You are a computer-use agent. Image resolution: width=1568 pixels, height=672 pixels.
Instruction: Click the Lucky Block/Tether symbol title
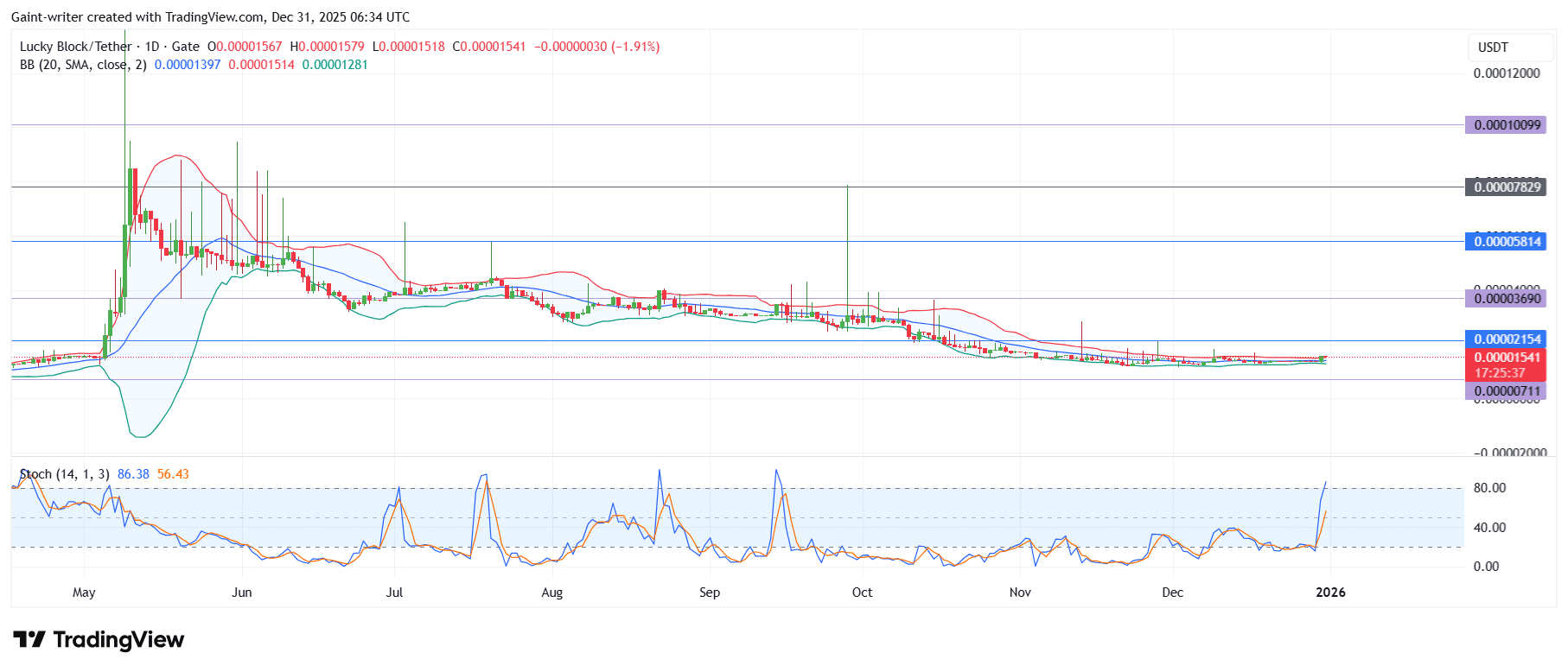point(76,47)
